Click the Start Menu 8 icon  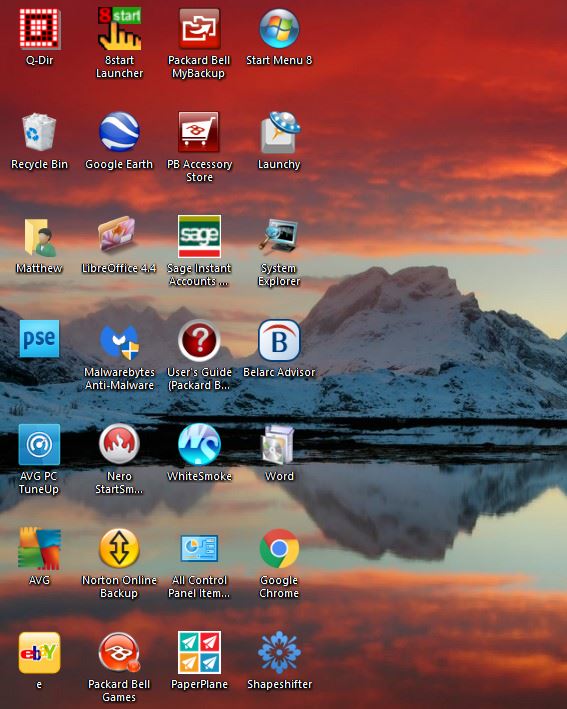point(279,29)
